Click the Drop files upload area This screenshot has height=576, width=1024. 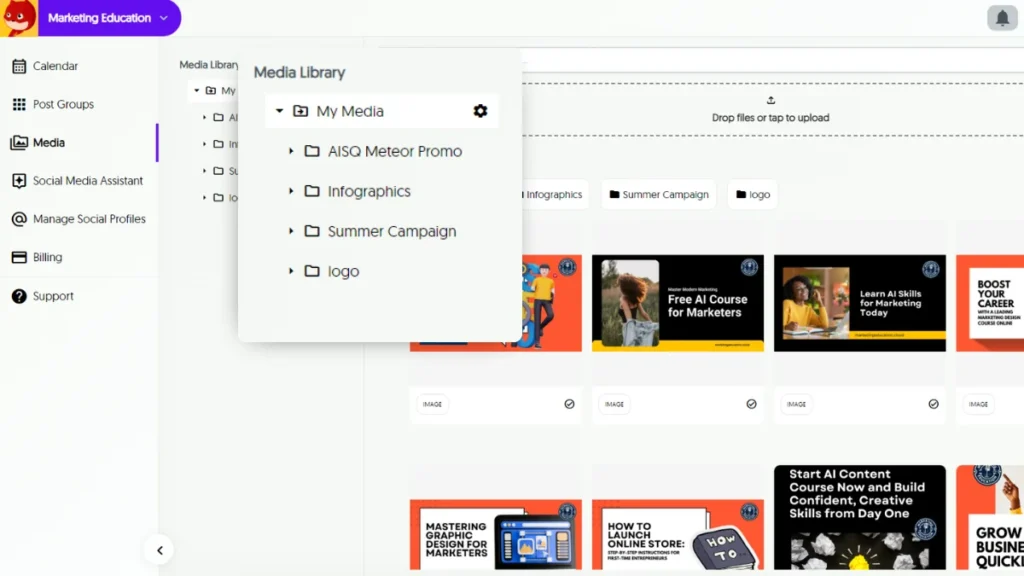point(770,109)
